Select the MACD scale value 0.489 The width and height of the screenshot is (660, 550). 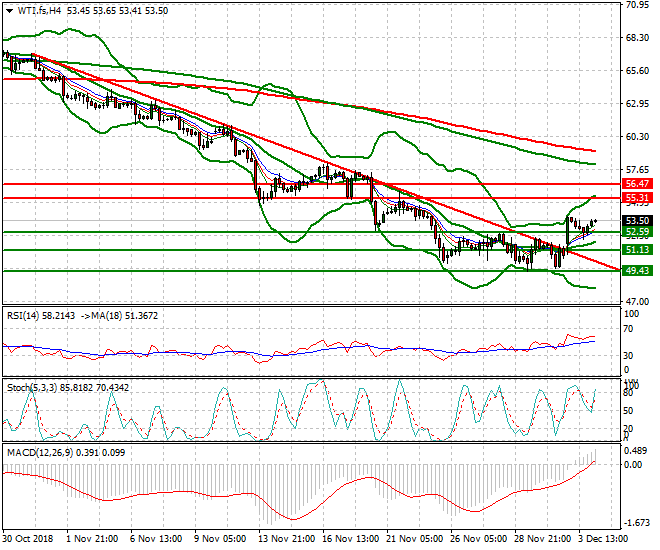pyautogui.click(x=635, y=451)
